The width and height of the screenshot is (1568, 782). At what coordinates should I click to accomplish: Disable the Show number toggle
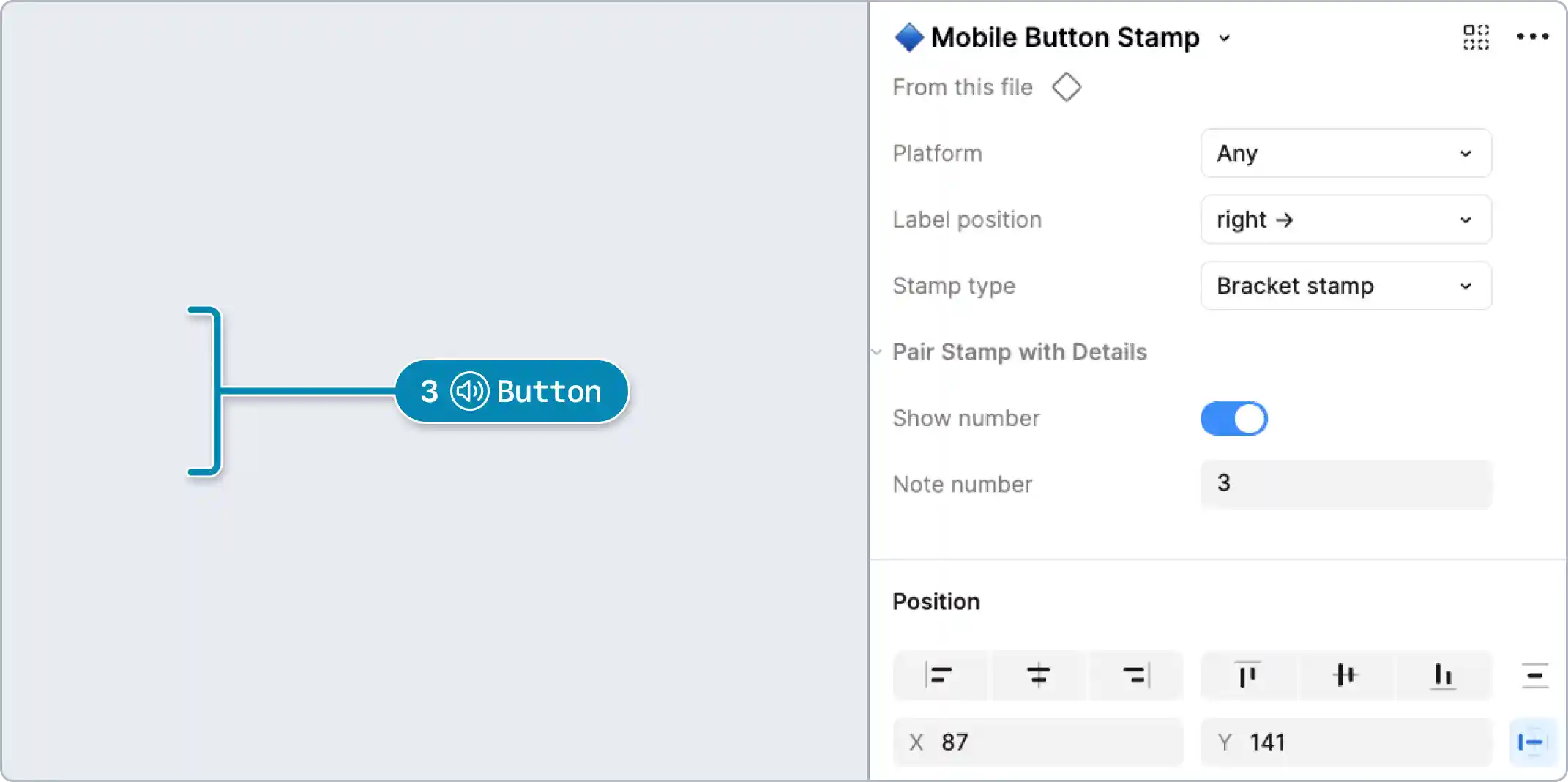coord(1234,418)
